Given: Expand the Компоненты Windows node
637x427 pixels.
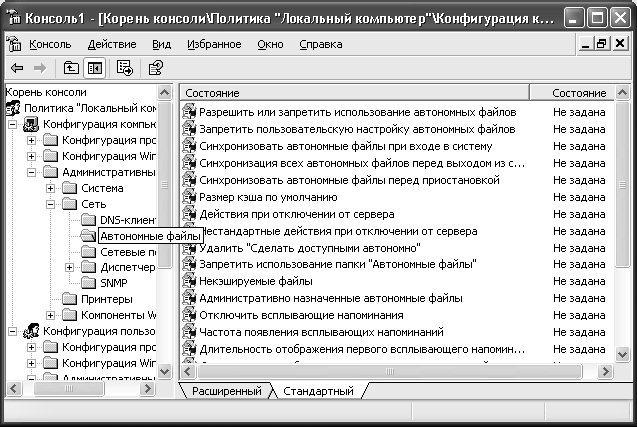Looking at the screenshot, I should coord(50,315).
